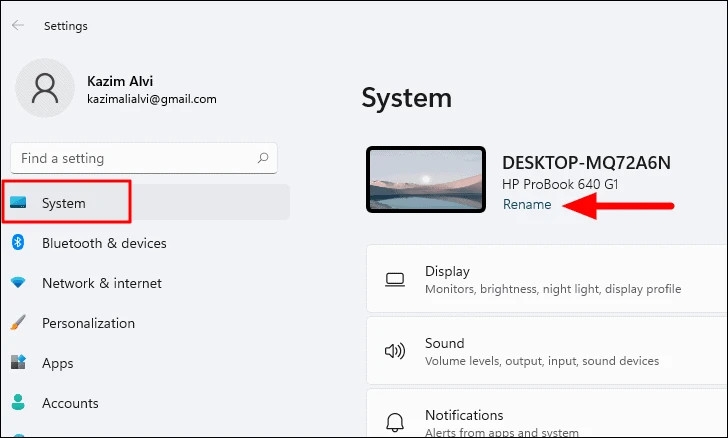Click the Apps icon in the sidebar
Viewport: 728px width, 438px height.
click(18, 363)
